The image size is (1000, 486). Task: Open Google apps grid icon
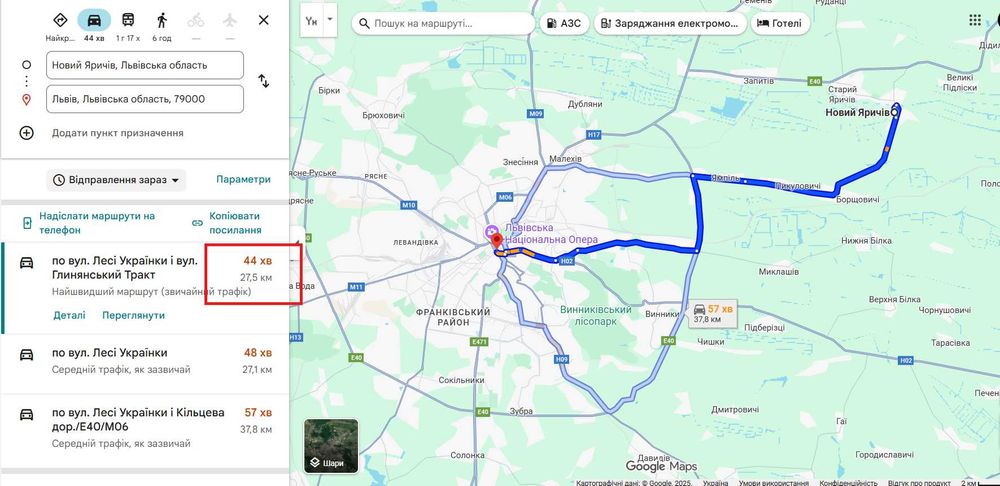coord(974,20)
